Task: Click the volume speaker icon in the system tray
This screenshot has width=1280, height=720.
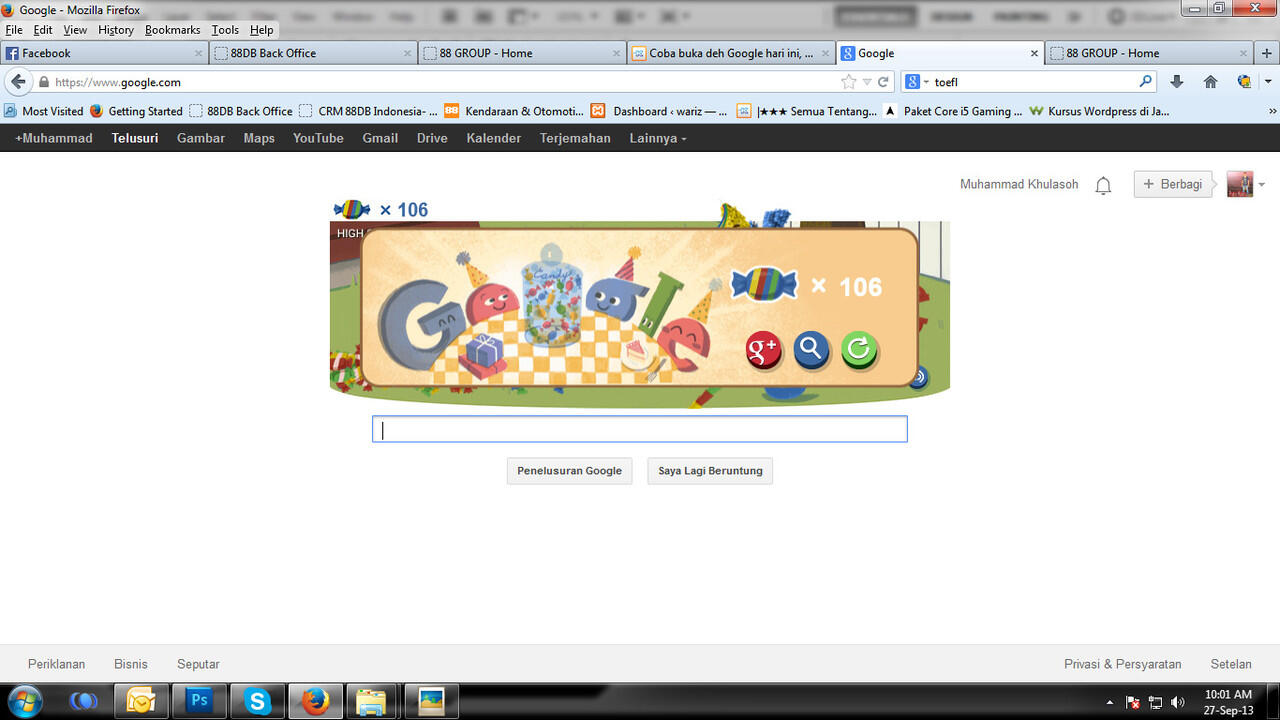Action: (x=1177, y=703)
